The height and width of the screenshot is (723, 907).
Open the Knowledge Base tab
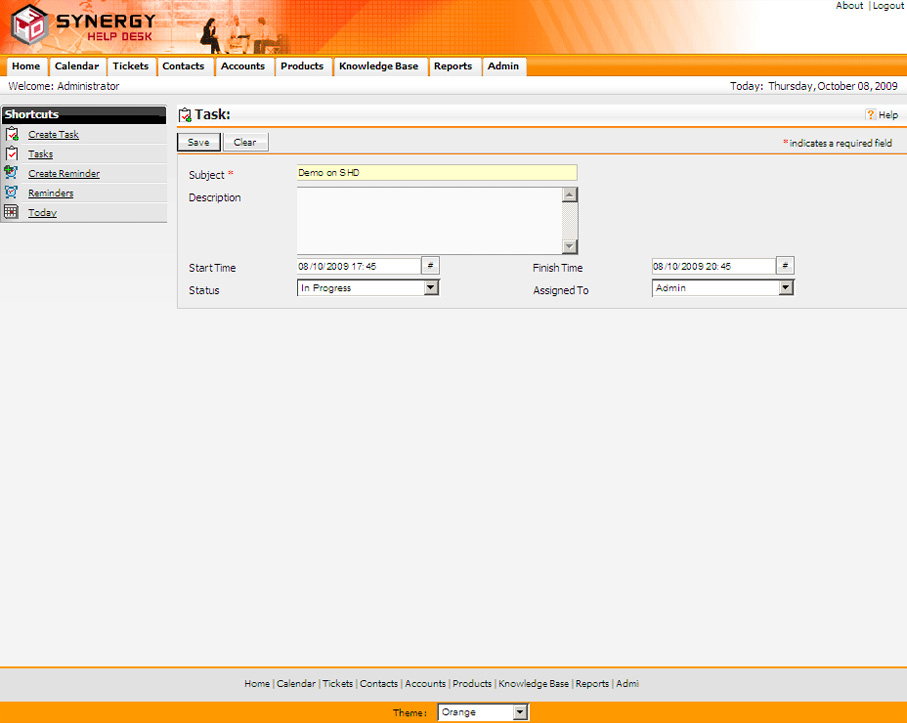coord(378,67)
